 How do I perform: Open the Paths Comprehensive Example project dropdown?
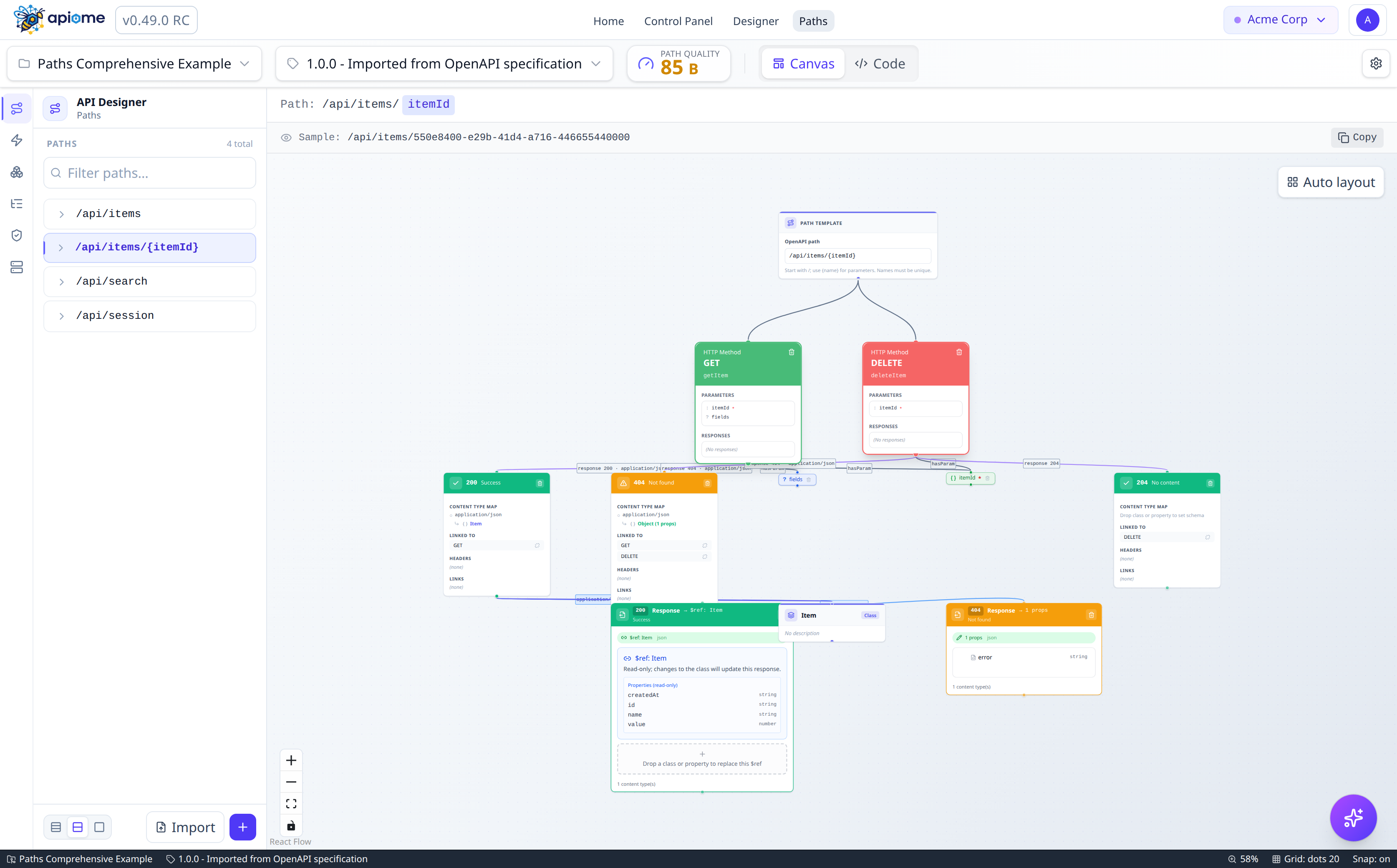[134, 64]
